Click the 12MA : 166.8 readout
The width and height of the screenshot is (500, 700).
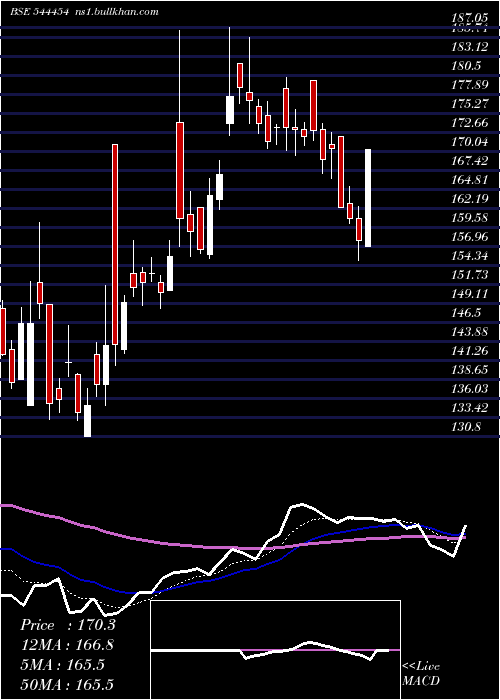pos(67,645)
